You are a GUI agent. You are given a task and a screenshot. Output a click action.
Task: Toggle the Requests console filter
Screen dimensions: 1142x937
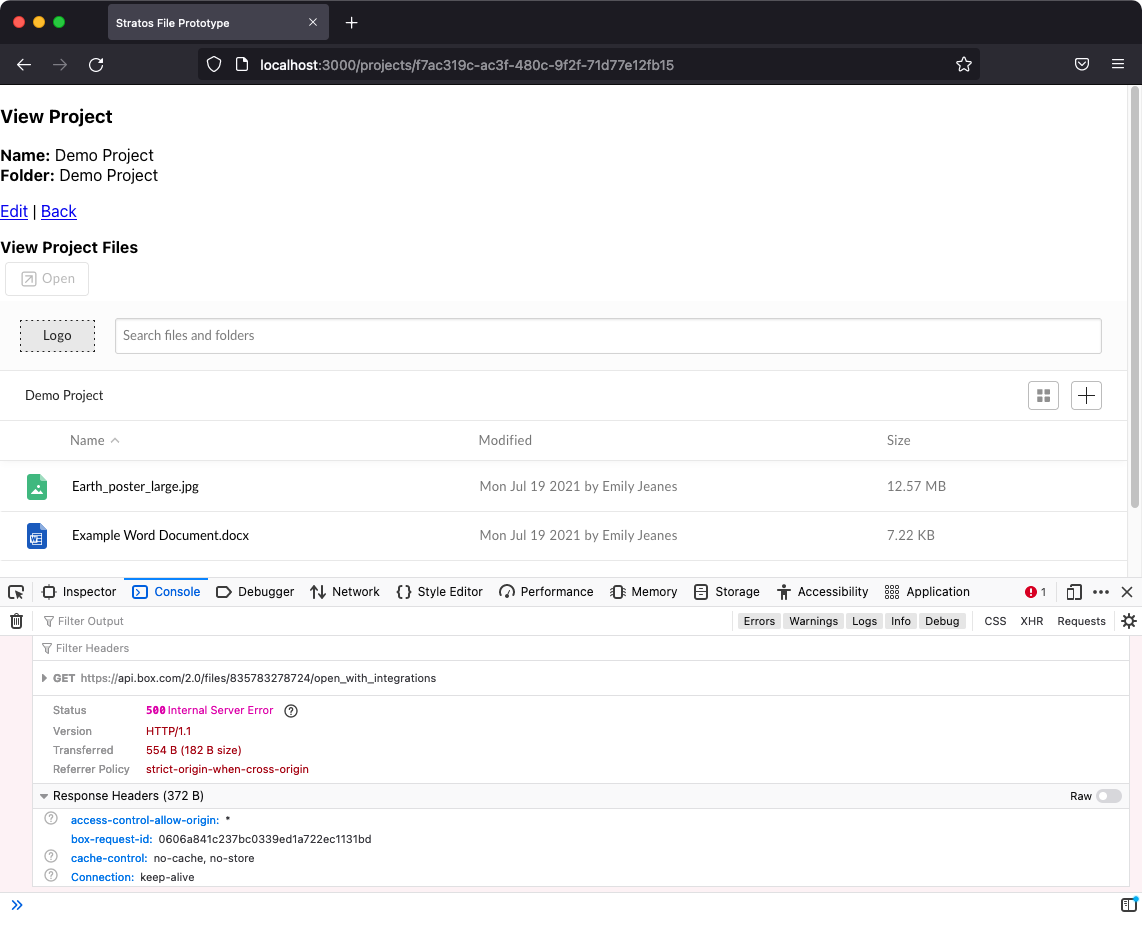coord(1081,621)
